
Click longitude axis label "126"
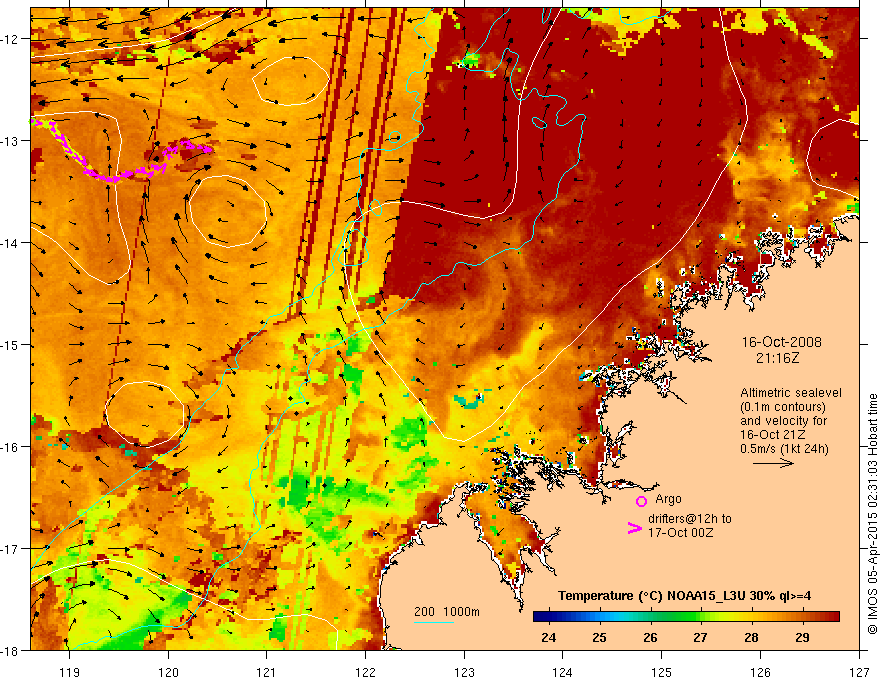760,672
